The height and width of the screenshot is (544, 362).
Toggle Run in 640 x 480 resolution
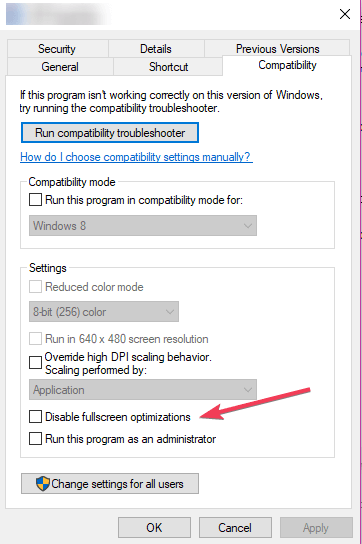[35, 339]
